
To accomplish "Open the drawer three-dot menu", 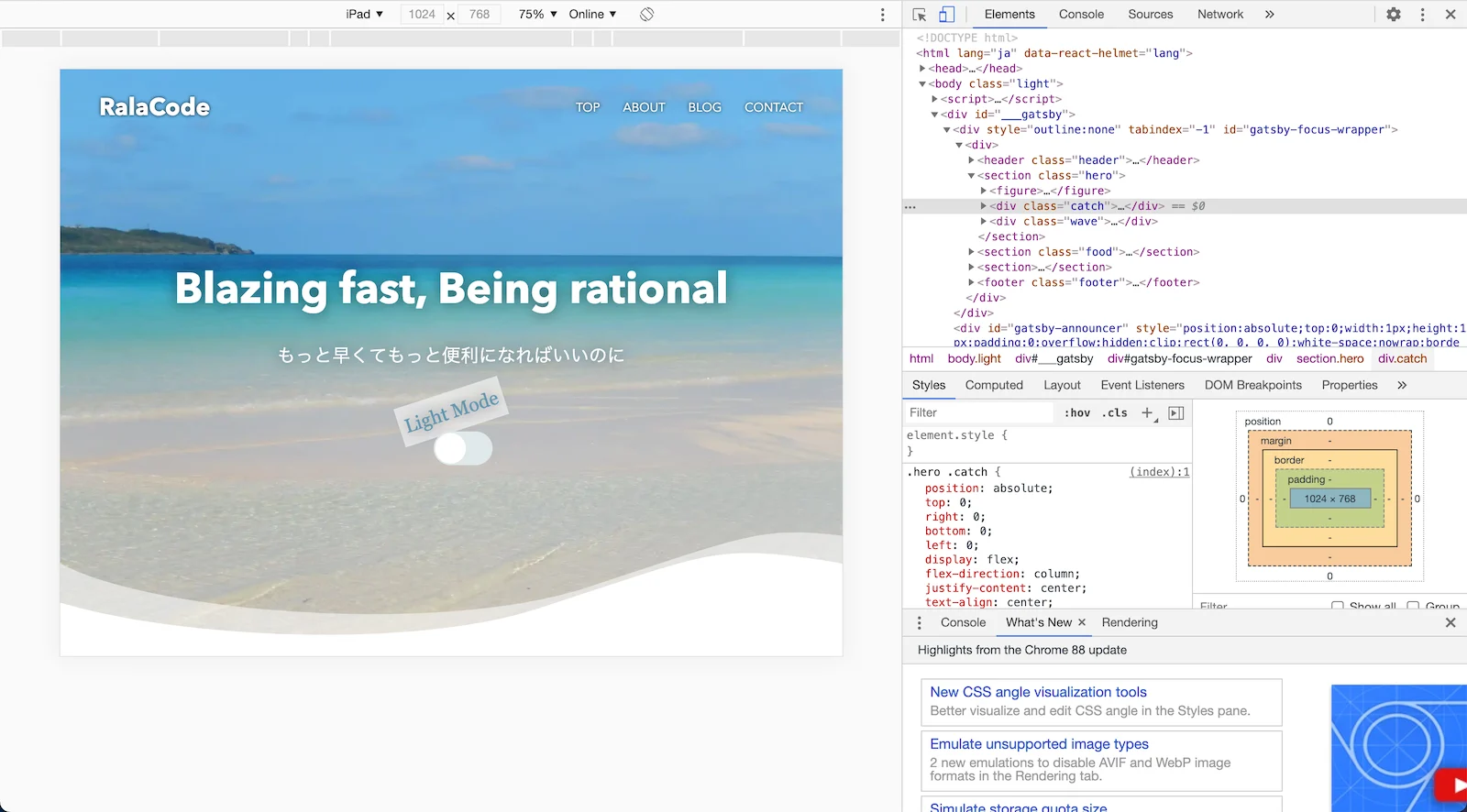I will (x=920, y=623).
